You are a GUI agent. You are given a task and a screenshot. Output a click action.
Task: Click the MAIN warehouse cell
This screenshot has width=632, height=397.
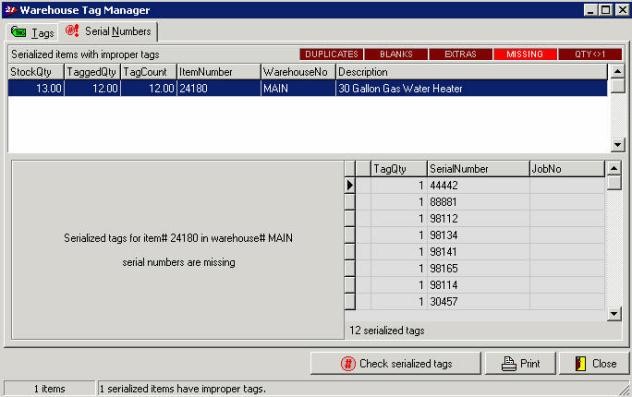click(x=298, y=88)
